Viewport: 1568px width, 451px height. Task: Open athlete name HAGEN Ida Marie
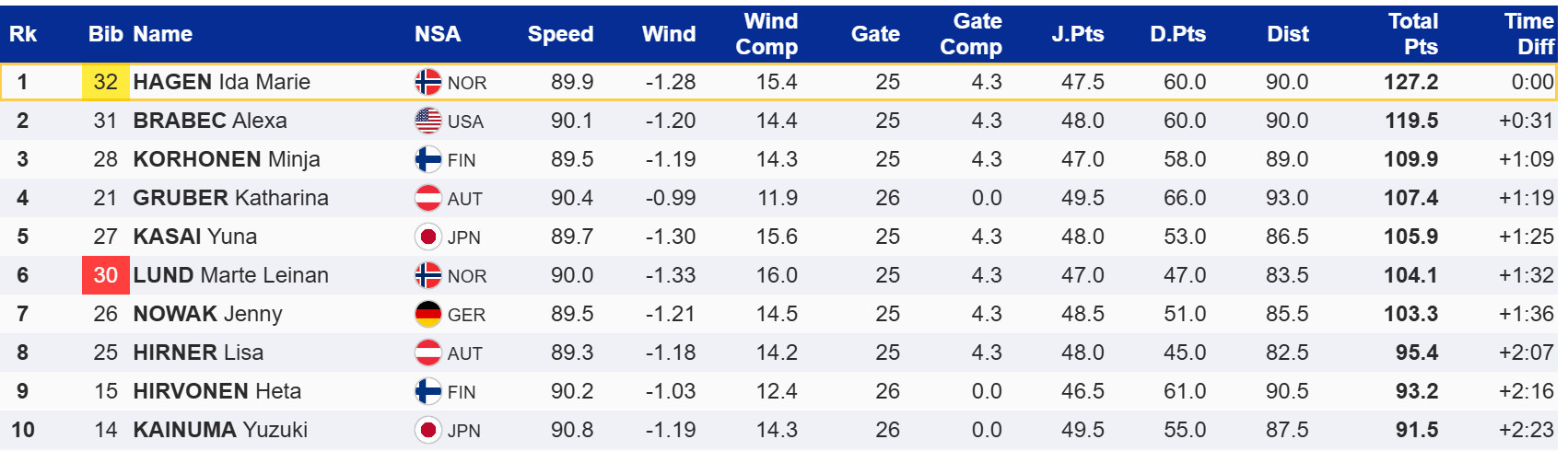coord(221,82)
